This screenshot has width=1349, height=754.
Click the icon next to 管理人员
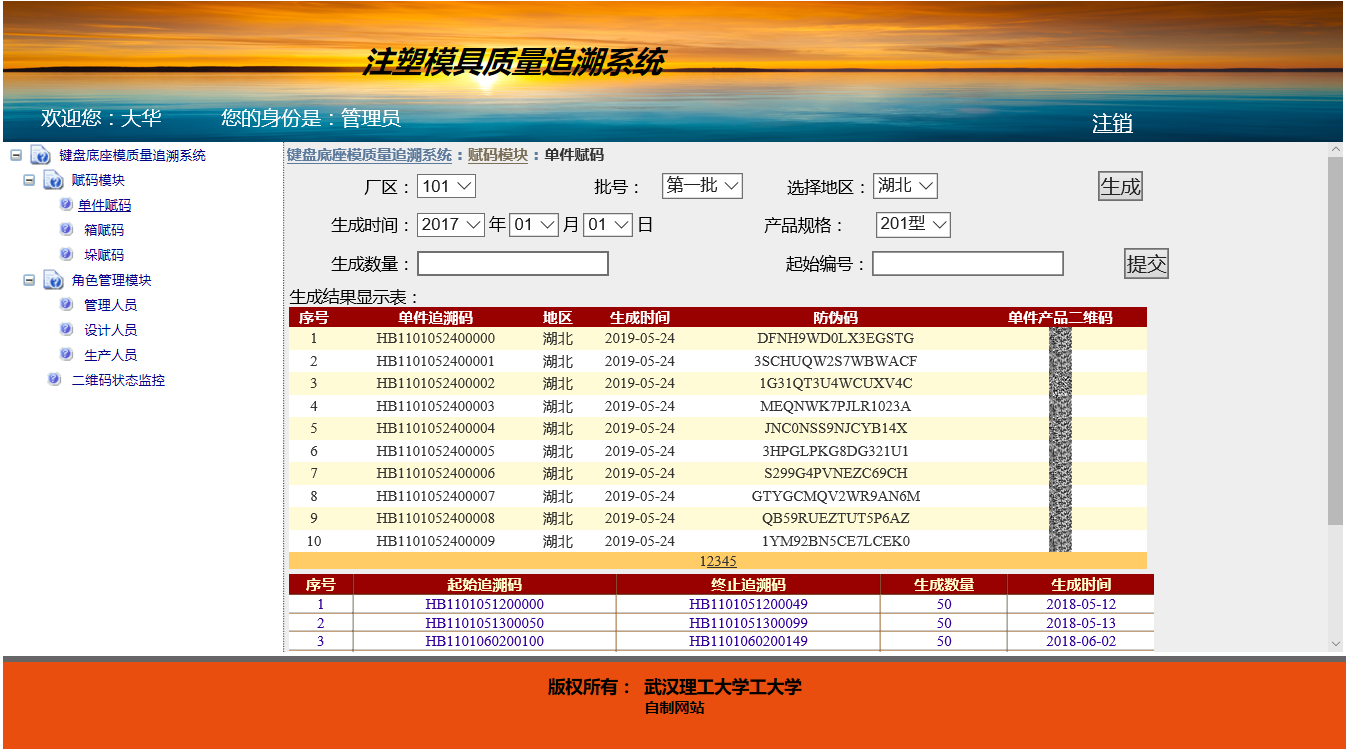[66, 305]
